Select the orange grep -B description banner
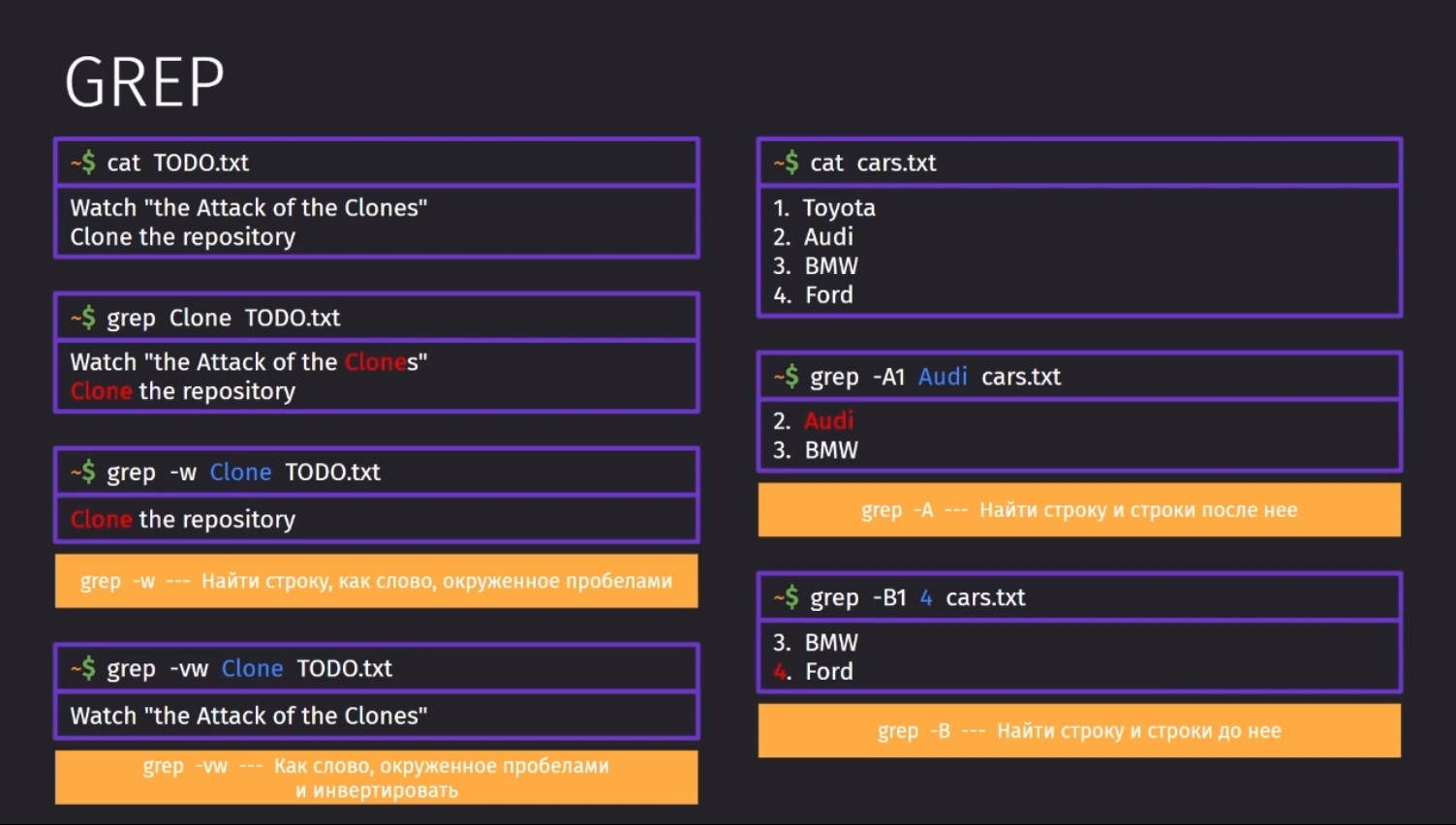1456x825 pixels. (x=1079, y=730)
